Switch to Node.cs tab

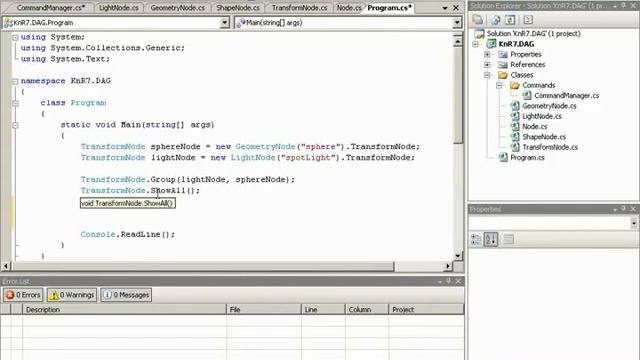pyautogui.click(x=349, y=8)
